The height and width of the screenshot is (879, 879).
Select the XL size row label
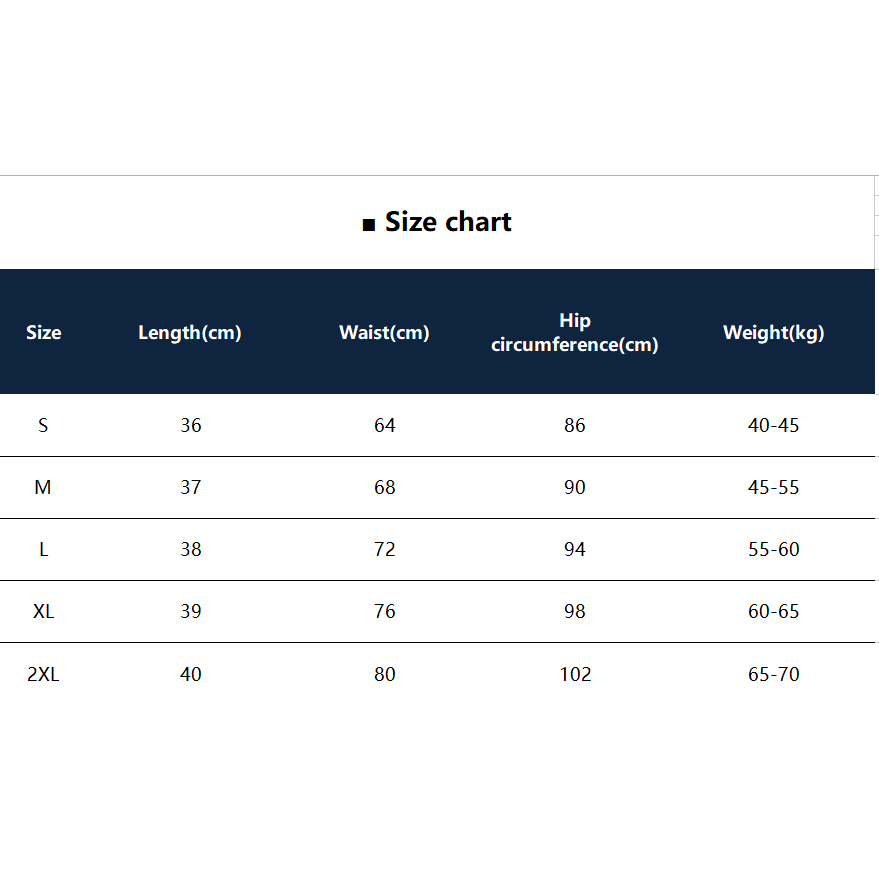43,612
